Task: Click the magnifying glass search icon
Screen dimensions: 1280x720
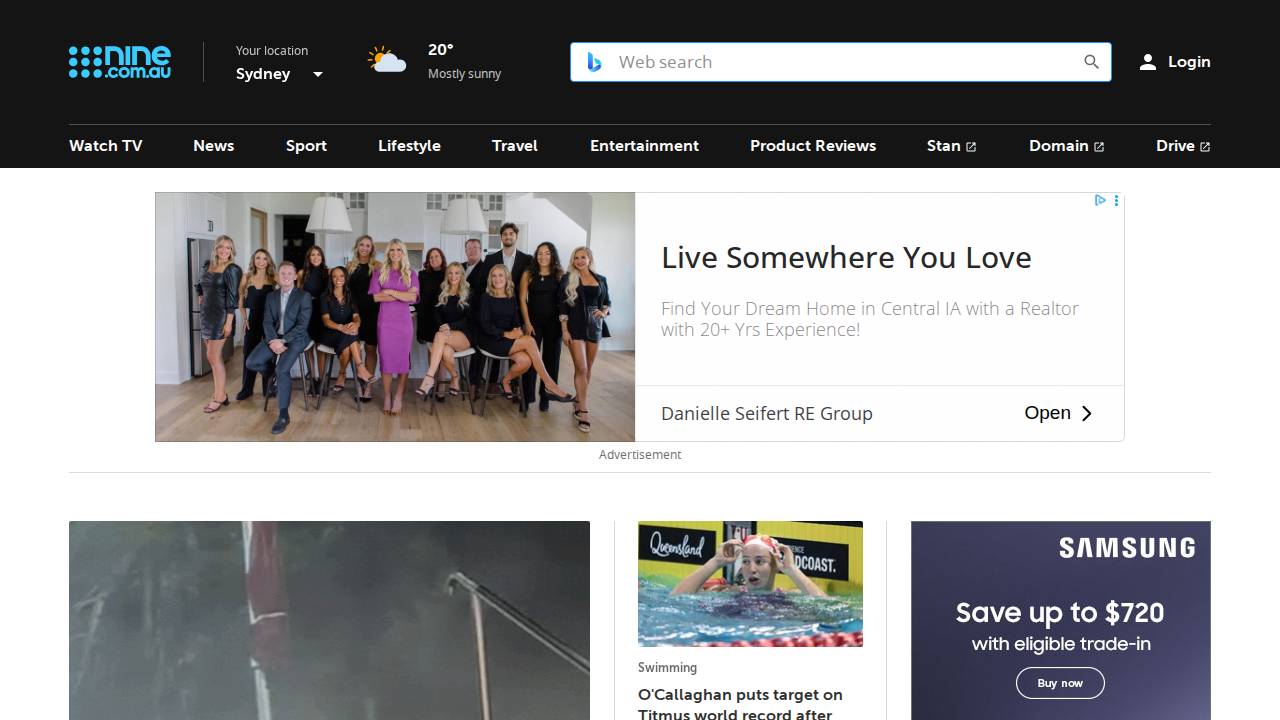Action: (1091, 62)
